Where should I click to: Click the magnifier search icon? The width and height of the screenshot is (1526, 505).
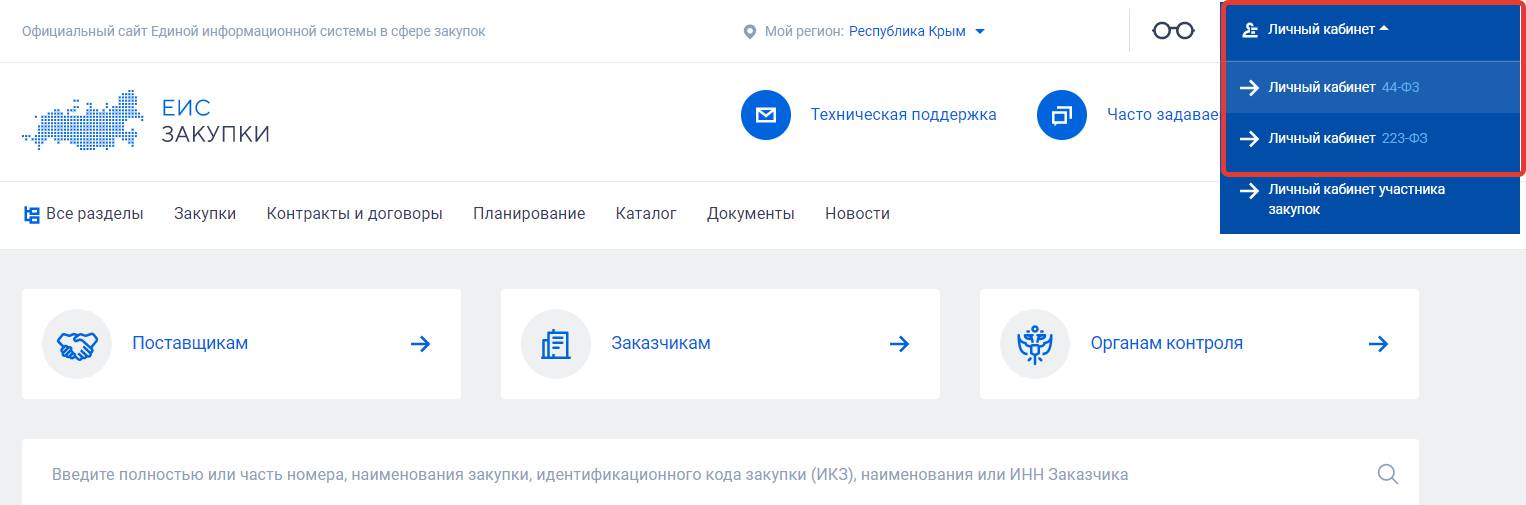pos(1388,474)
